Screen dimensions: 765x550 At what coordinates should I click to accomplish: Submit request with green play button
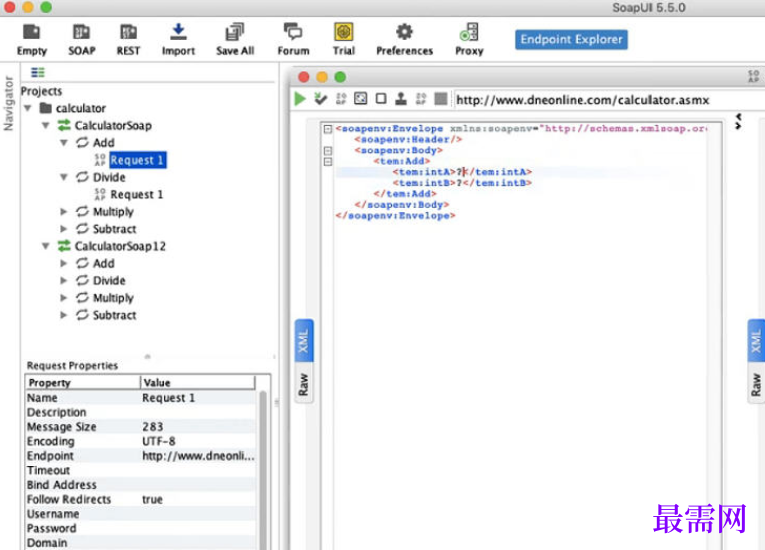point(300,99)
